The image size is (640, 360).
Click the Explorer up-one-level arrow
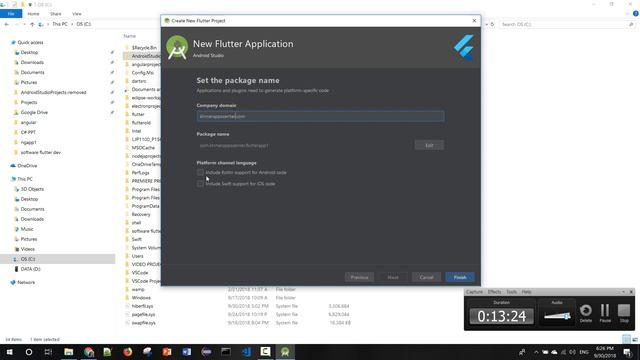click(32, 24)
